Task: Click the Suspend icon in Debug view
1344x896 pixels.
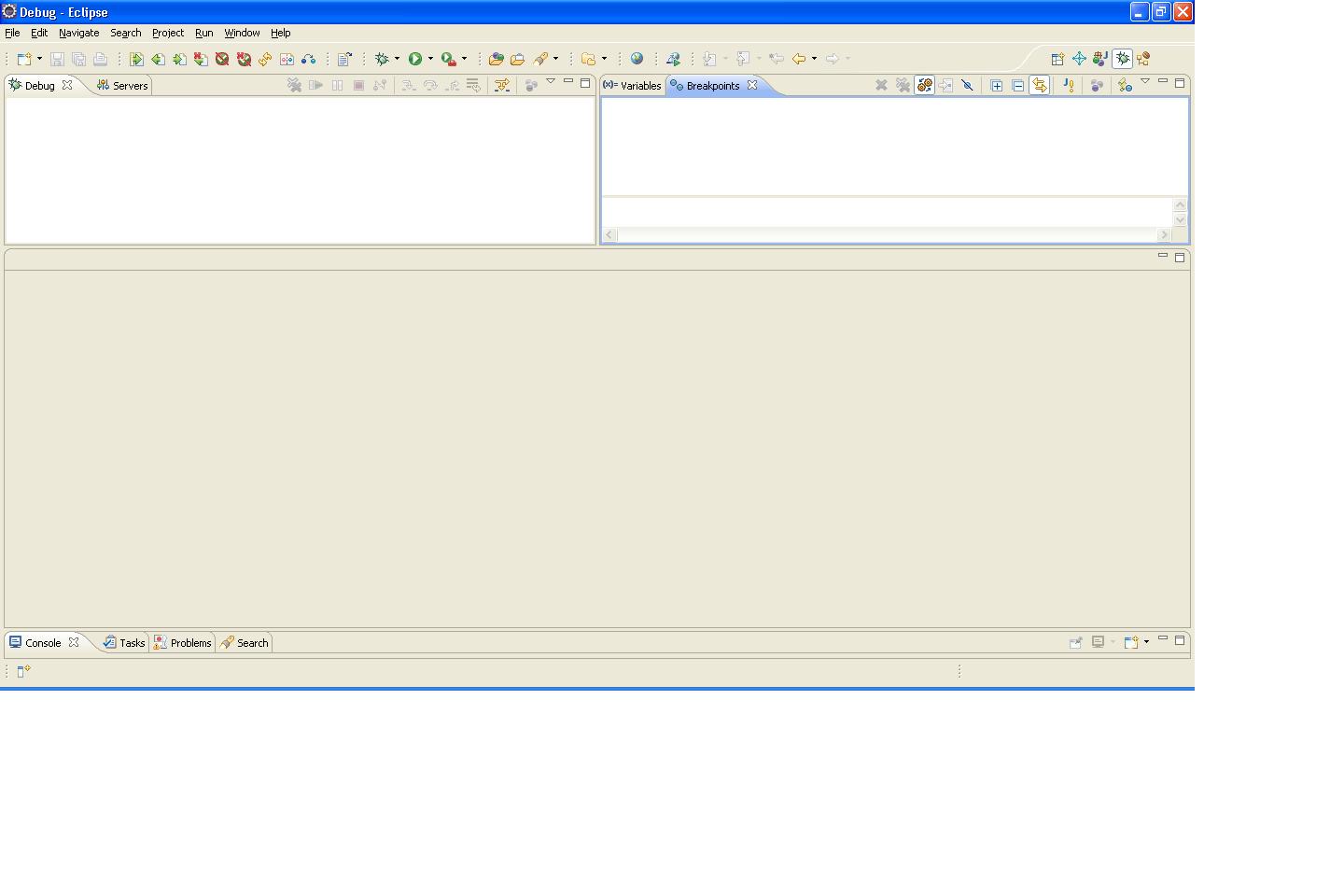Action: (337, 86)
